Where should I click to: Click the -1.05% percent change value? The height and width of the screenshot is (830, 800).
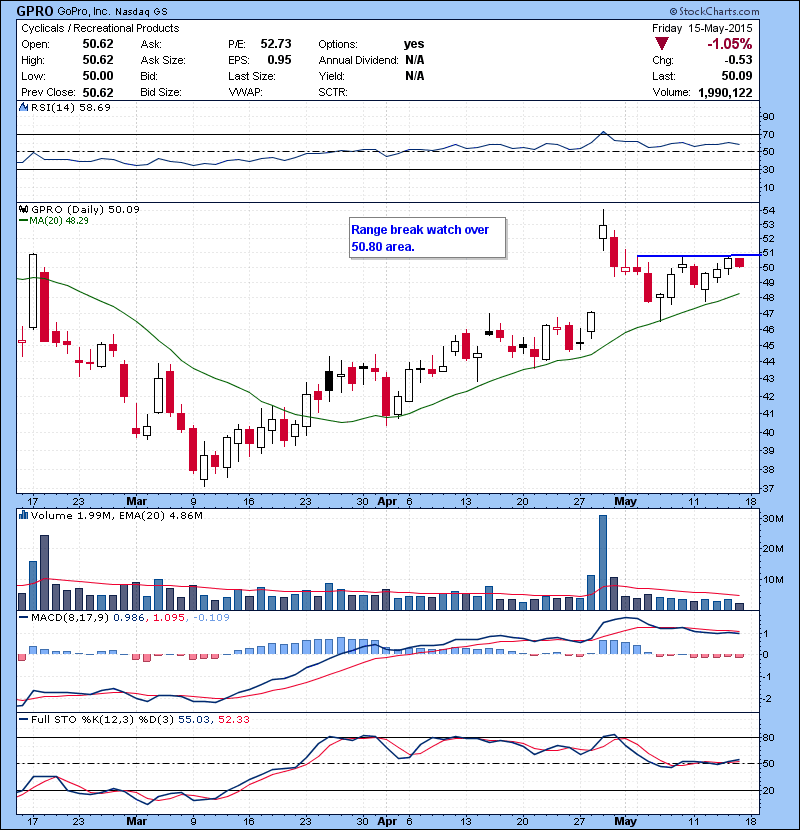730,45
